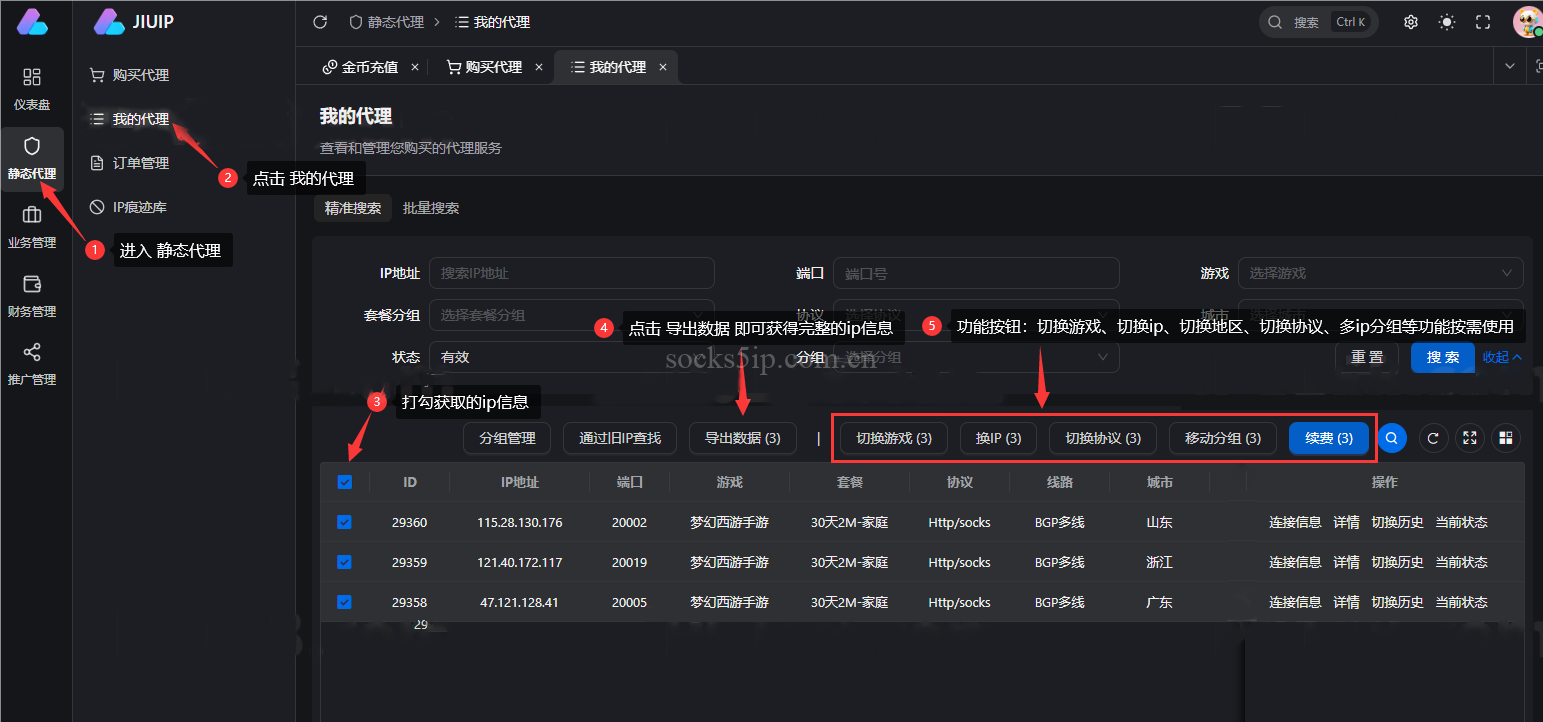
Task: Click the 导出数据 (3) export button
Action: (742, 438)
